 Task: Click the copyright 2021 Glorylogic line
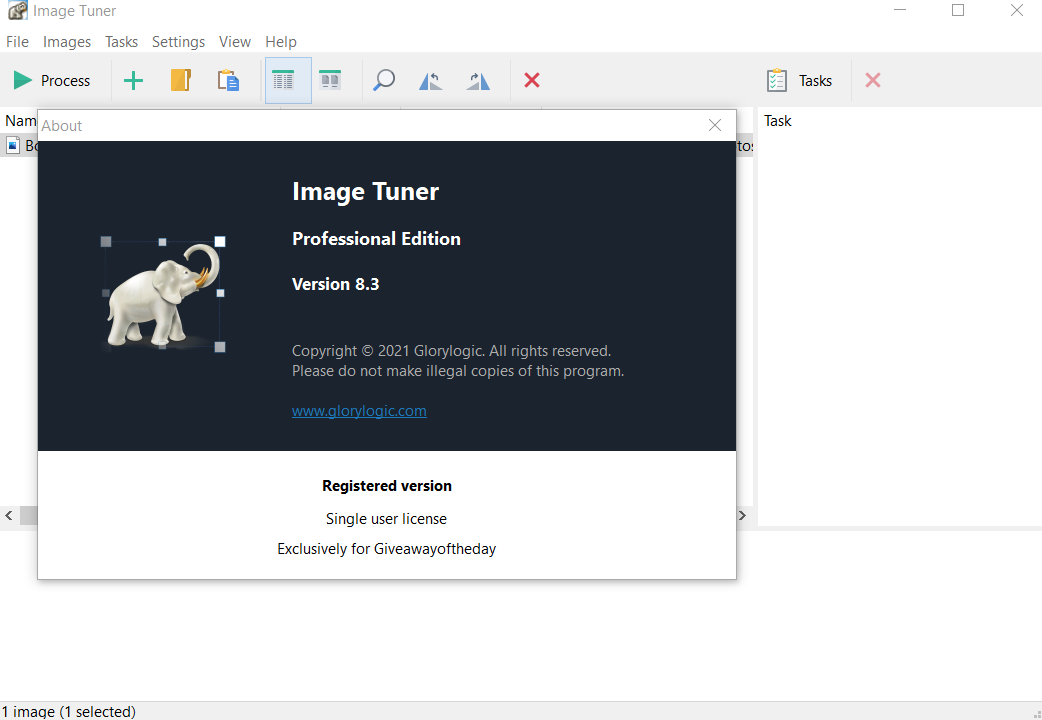pos(451,351)
